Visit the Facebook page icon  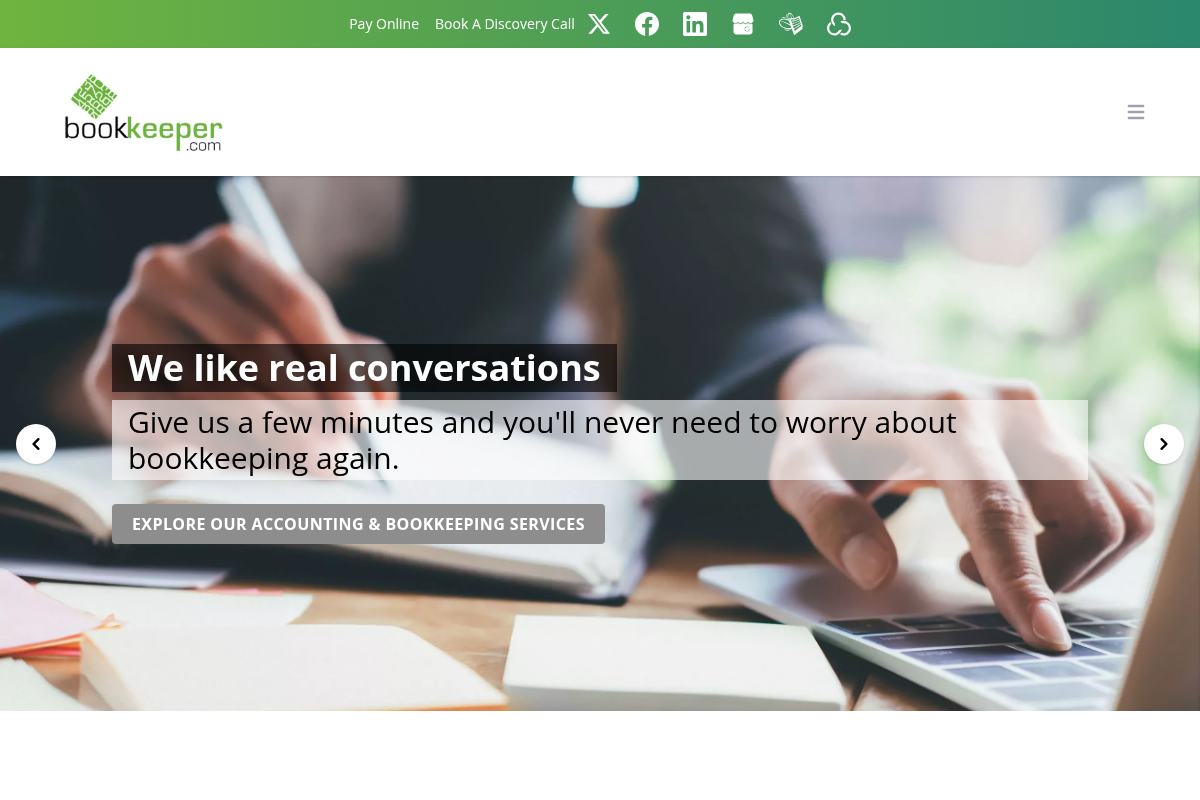(x=647, y=24)
